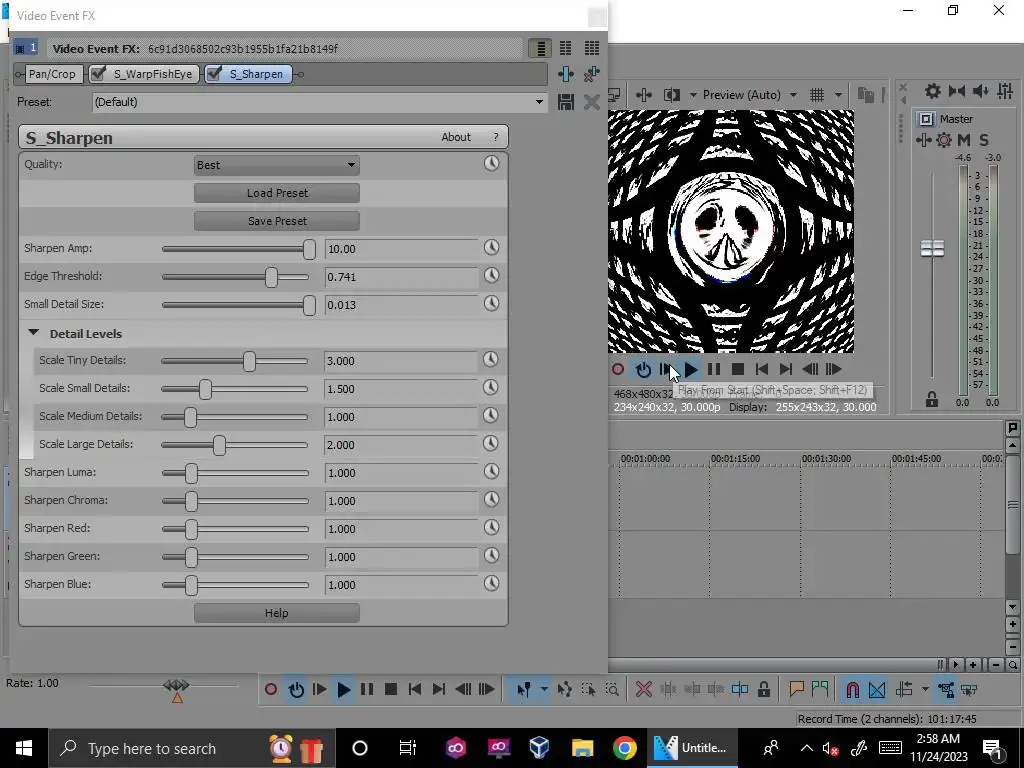Click Edge Threshold value field 0.741
This screenshot has width=1024, height=768.
(x=401, y=277)
